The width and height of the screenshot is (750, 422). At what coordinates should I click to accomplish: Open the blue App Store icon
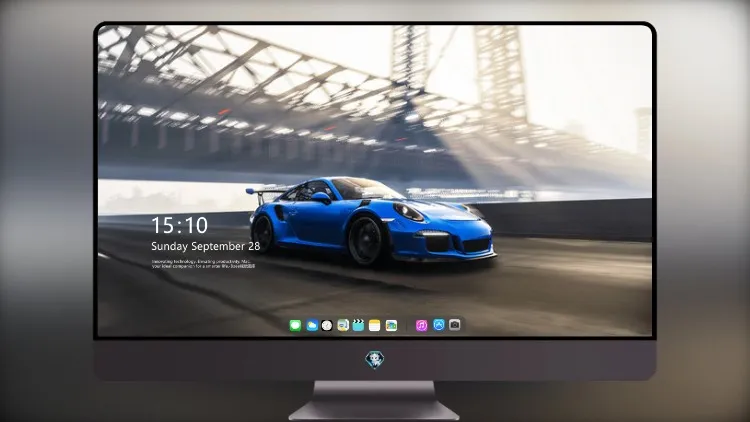(439, 325)
